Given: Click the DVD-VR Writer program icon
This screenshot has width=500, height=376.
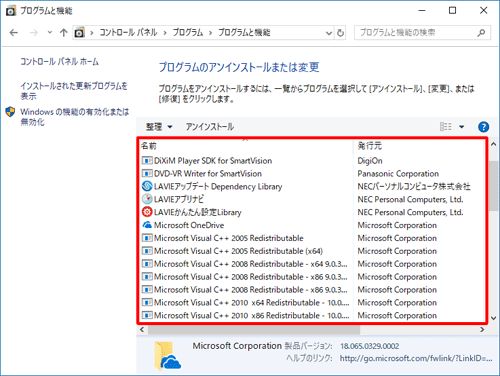Looking at the screenshot, I should pos(147,174).
